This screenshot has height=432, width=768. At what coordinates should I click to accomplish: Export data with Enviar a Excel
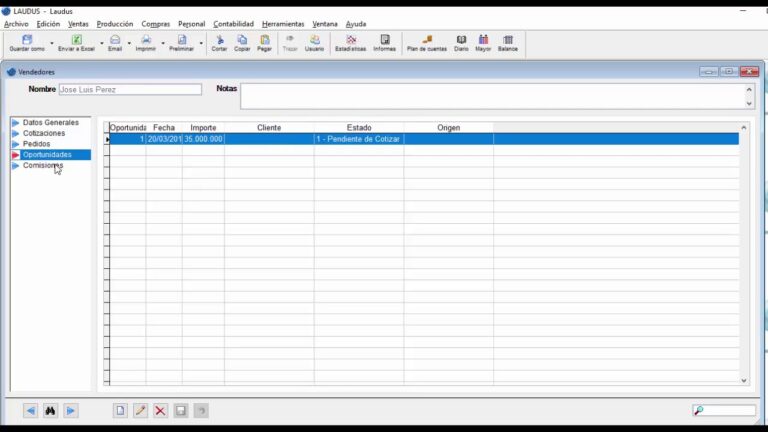[76, 42]
